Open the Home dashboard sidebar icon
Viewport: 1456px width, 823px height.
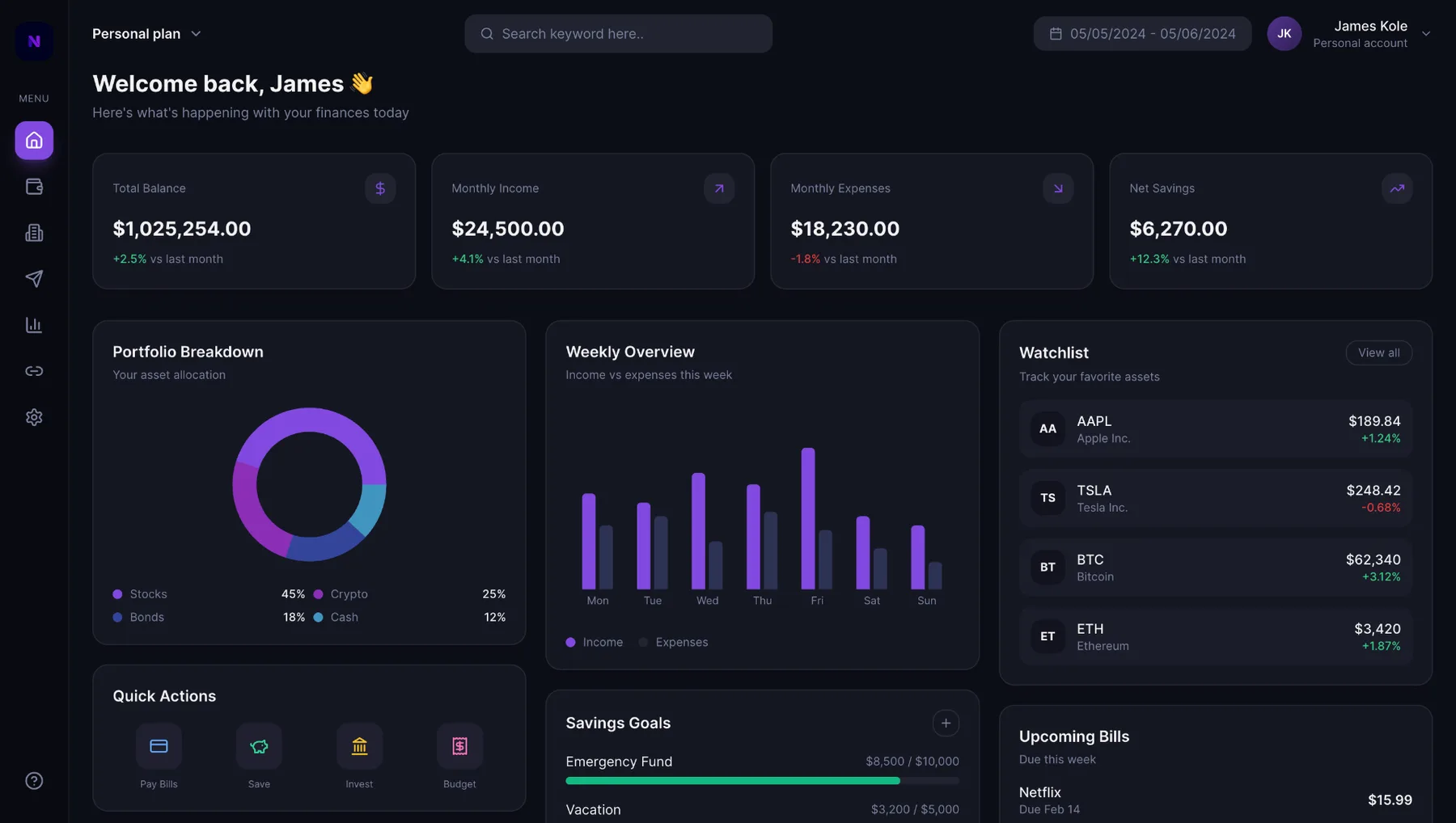pos(34,141)
